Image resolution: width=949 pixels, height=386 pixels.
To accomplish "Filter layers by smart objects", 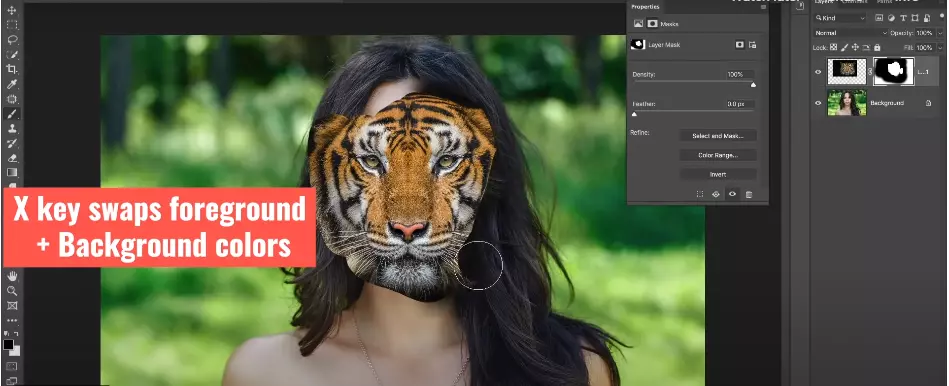I will click(927, 18).
